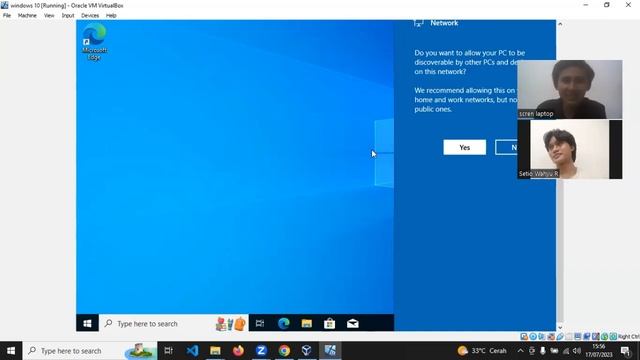
Task: Click the VirtualBox audio status icon
Action: pyautogui.click(x=542, y=336)
